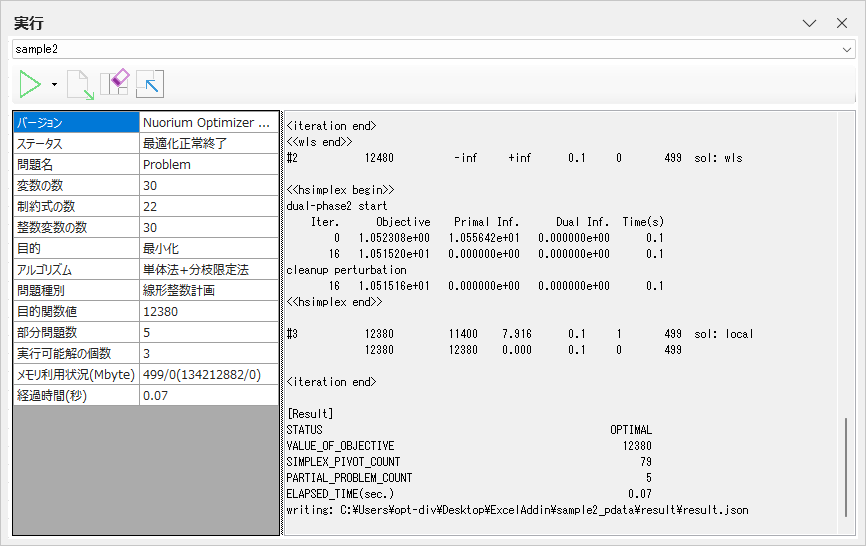Click the objective value 12380 in table
866x546 pixels.
click(209, 311)
